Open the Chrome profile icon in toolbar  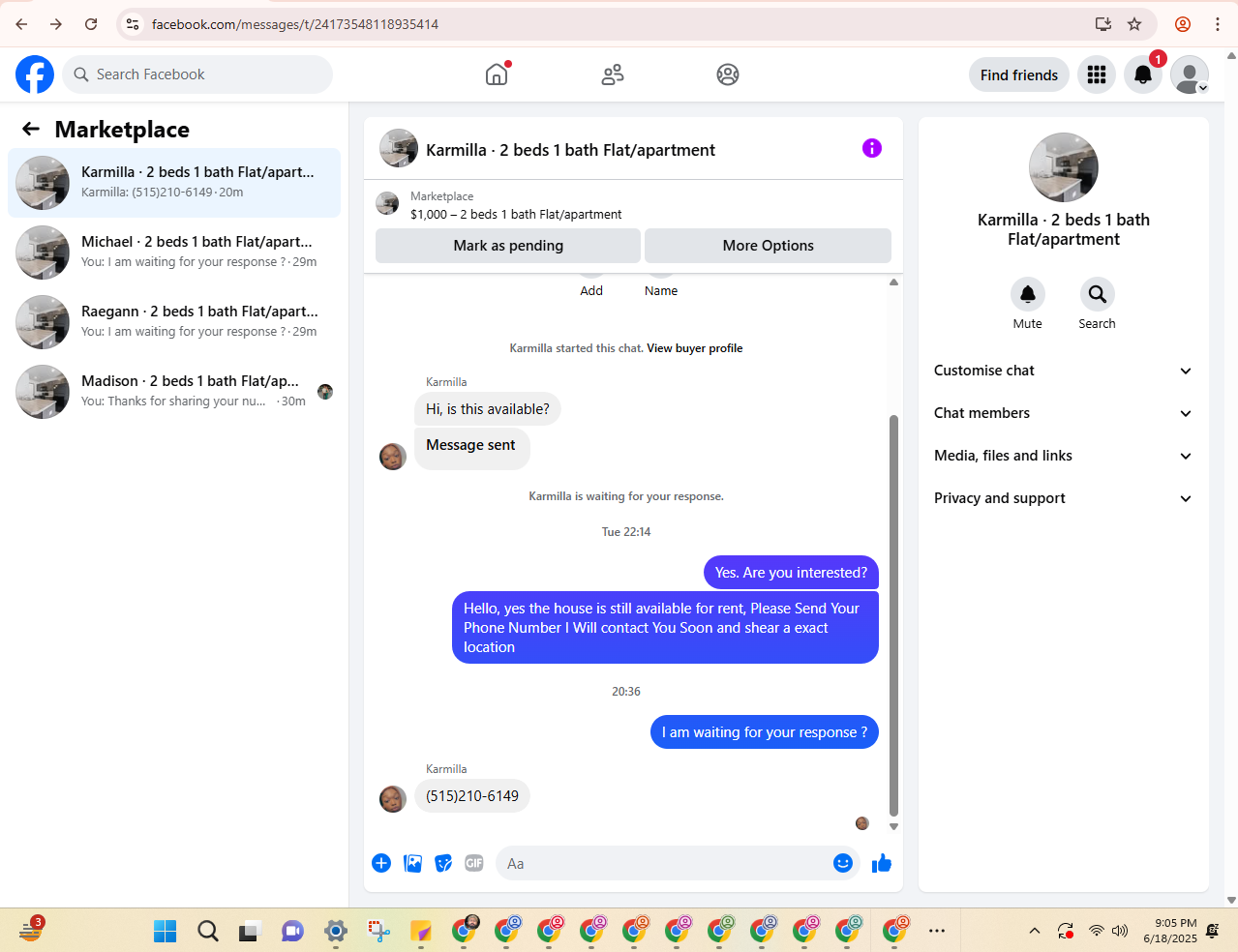pos(1183,24)
